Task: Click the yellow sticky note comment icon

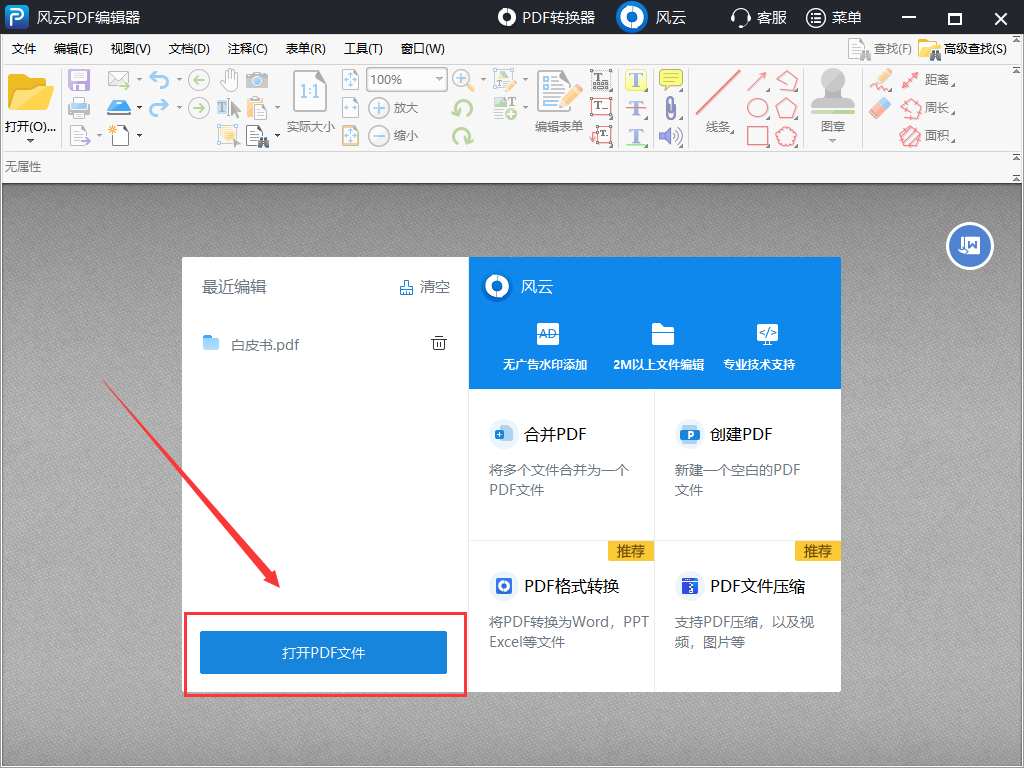Action: click(x=670, y=80)
